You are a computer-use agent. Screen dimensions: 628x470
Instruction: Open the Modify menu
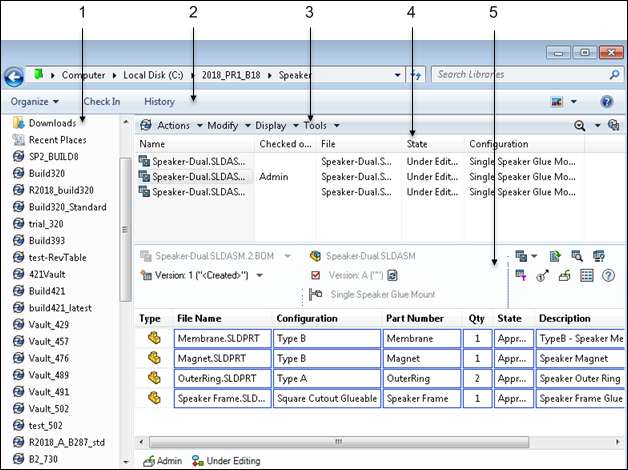(x=228, y=125)
